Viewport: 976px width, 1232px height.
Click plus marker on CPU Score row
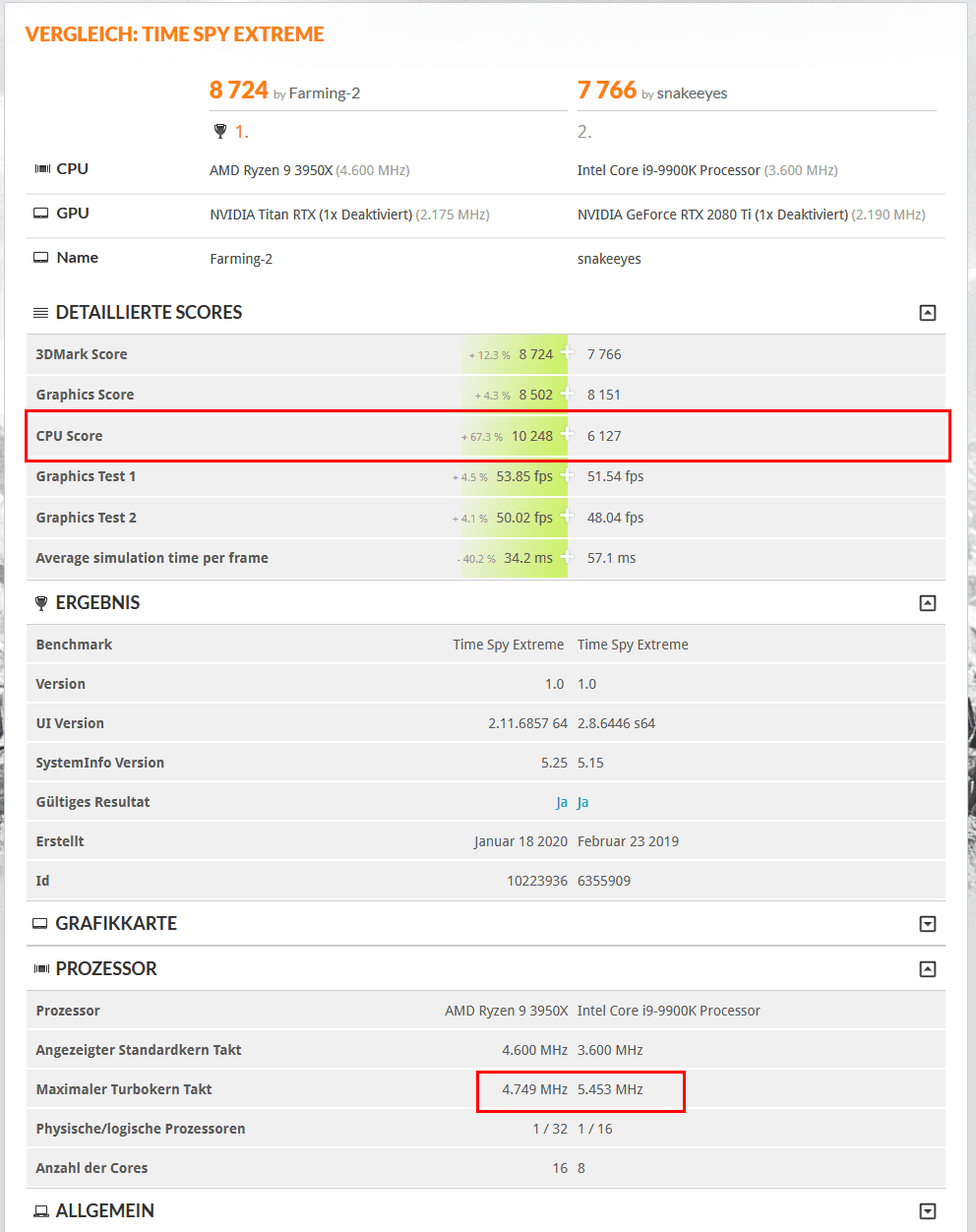tap(567, 434)
